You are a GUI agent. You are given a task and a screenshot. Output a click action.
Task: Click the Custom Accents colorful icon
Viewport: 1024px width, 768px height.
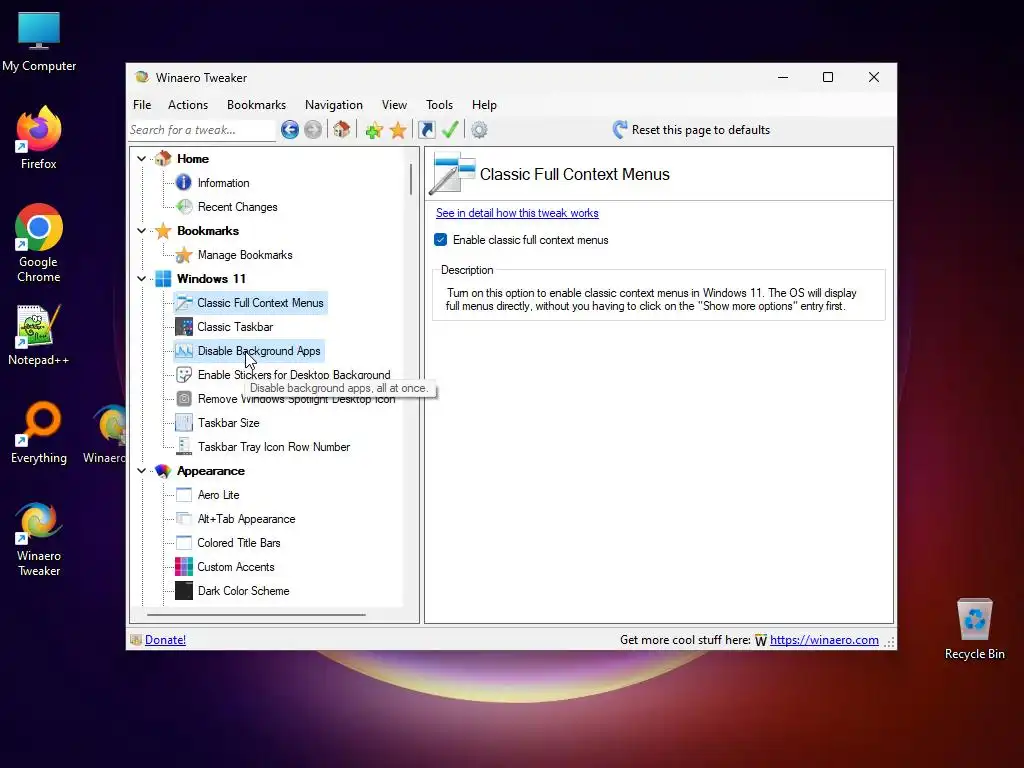point(184,567)
